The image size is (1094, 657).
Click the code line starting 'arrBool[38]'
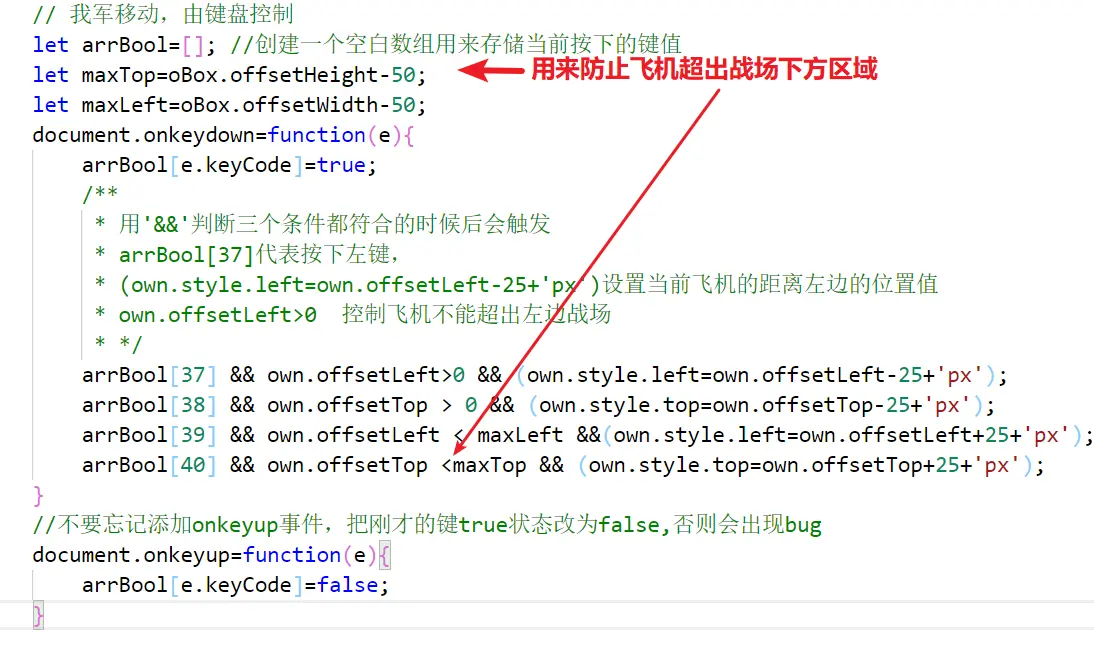(538, 405)
